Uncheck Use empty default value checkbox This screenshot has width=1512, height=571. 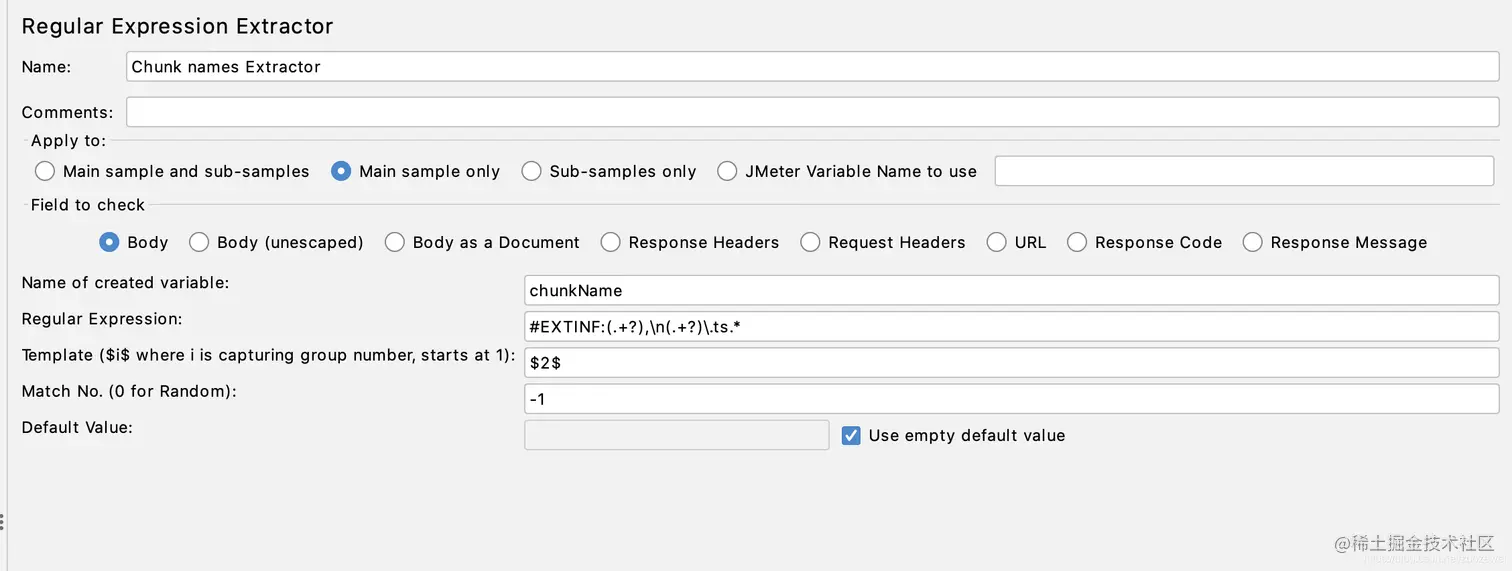tap(851, 435)
